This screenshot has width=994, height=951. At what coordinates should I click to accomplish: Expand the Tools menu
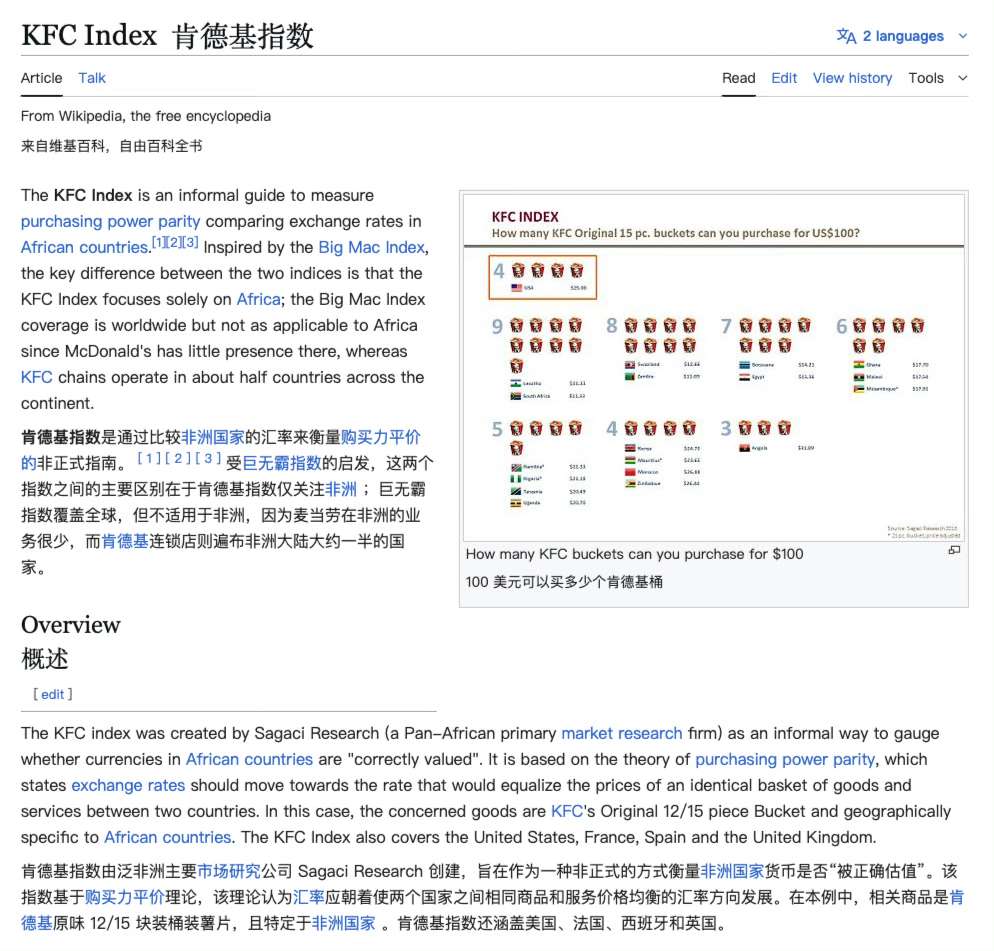tap(938, 78)
